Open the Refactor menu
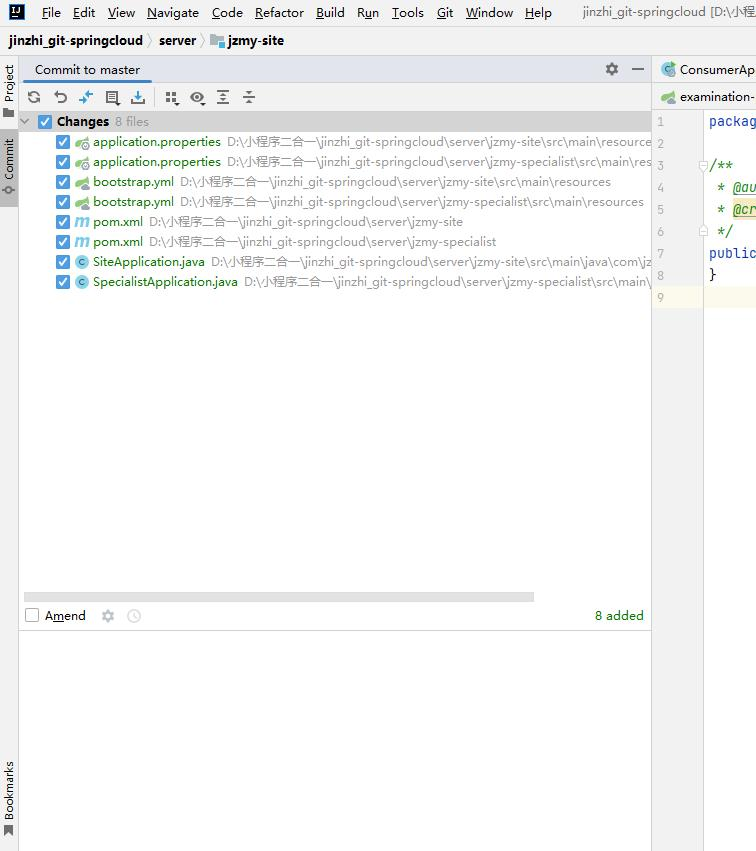This screenshot has width=756, height=851. tap(279, 12)
